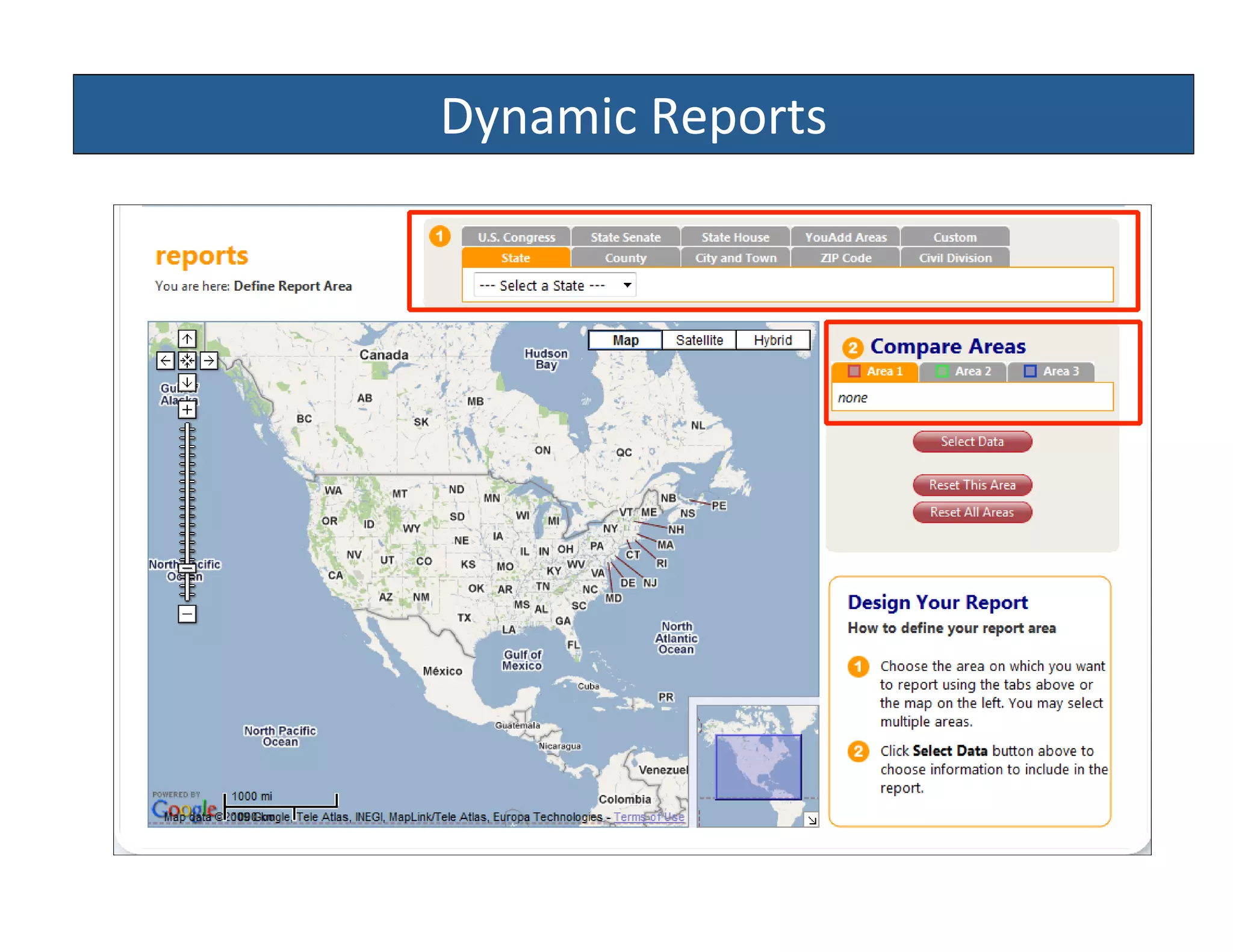This screenshot has width=1233, height=952.
Task: Pan the map up with the arrow icon
Action: coord(187,339)
